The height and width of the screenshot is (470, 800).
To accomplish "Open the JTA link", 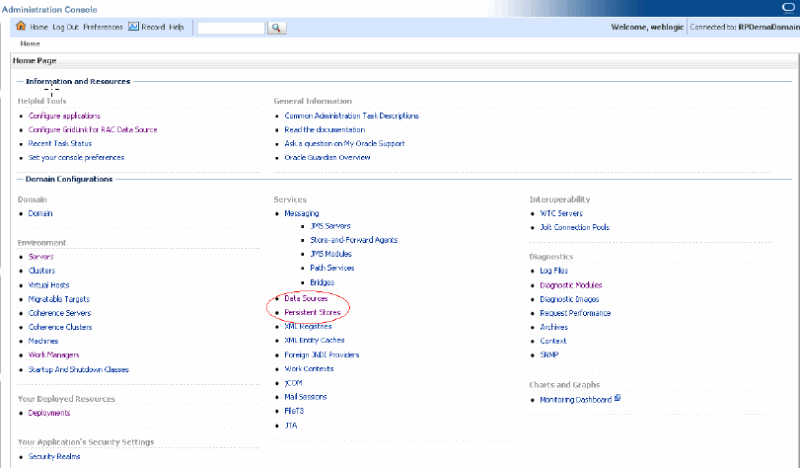I will click(x=291, y=425).
